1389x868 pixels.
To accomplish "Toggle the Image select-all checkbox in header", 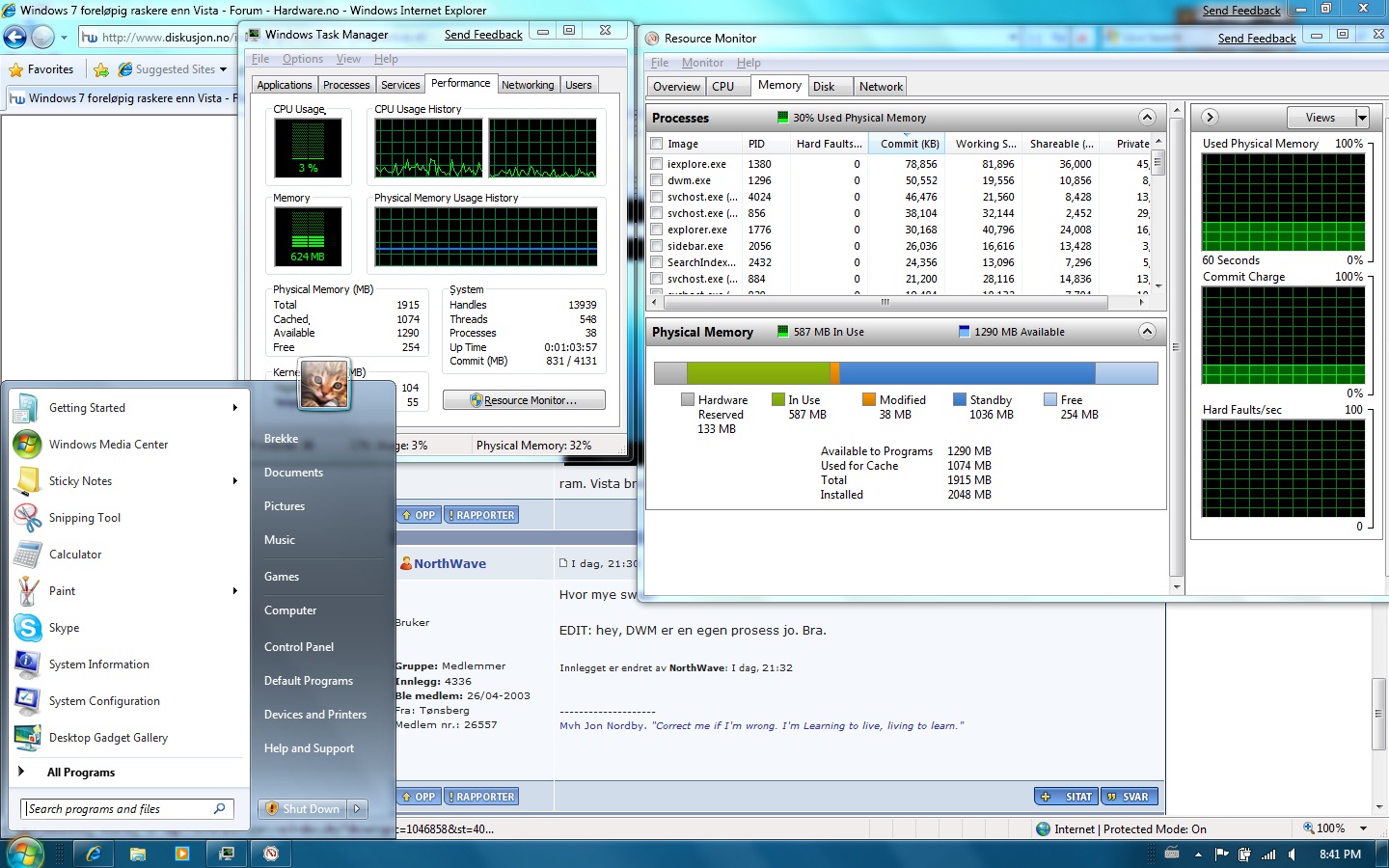I will 657,144.
